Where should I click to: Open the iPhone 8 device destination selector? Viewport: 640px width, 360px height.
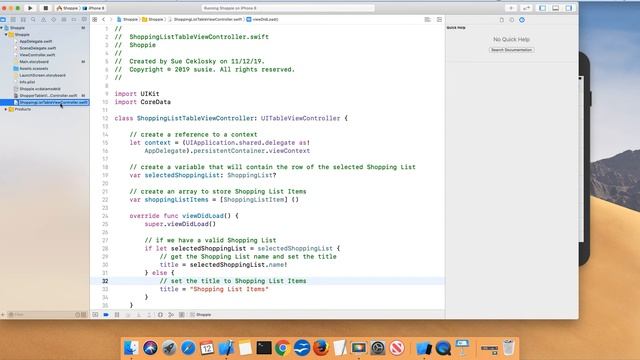(94, 8)
